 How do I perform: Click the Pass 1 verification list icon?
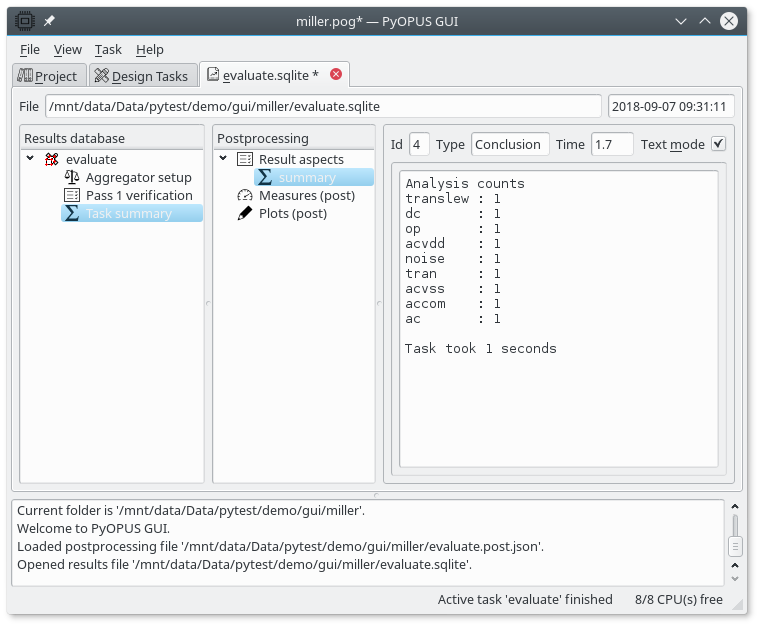72,195
